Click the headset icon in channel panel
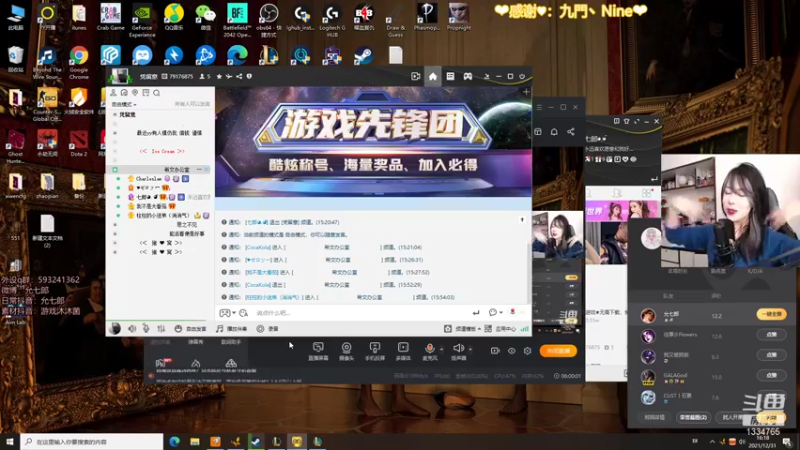 tap(124, 93)
